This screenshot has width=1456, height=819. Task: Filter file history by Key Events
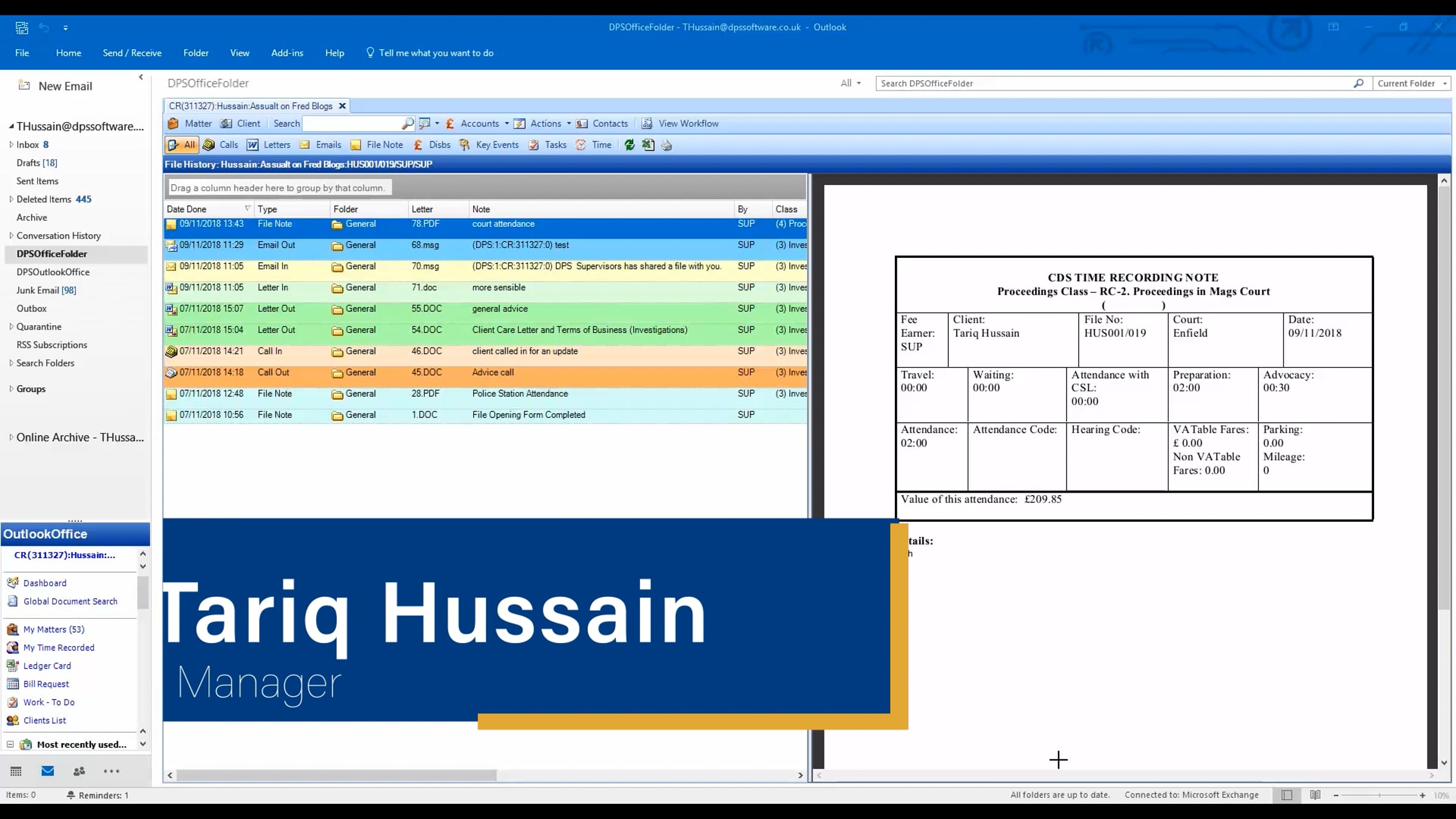(488, 145)
